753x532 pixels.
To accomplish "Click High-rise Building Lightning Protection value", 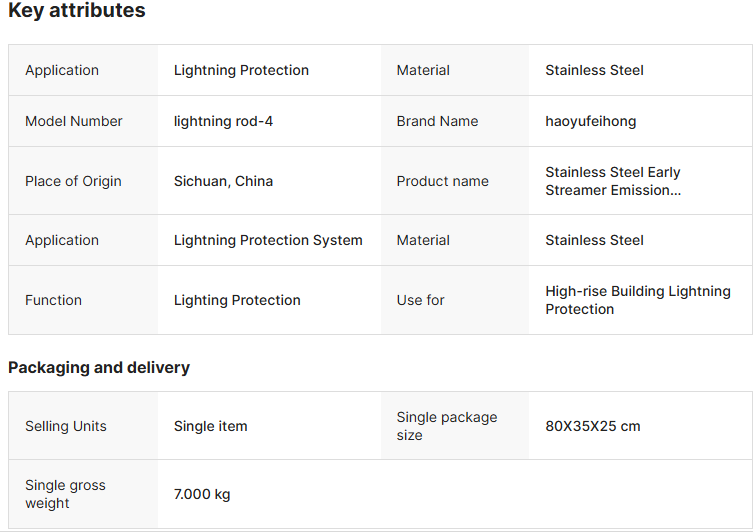I will click(637, 300).
